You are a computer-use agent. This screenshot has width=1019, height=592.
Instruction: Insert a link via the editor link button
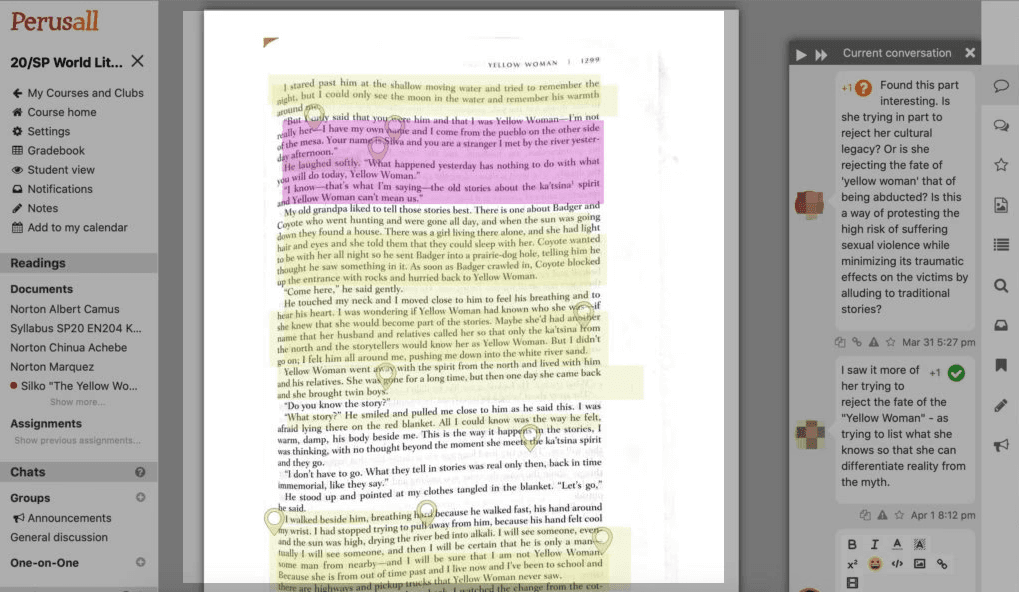tap(942, 564)
